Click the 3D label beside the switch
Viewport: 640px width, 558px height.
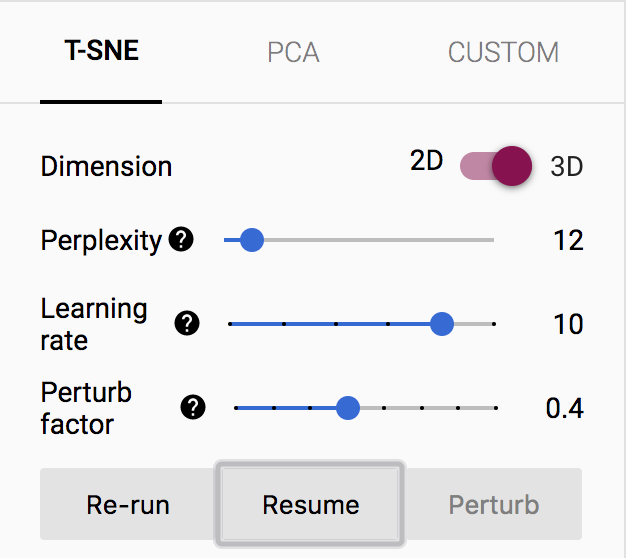[567, 166]
